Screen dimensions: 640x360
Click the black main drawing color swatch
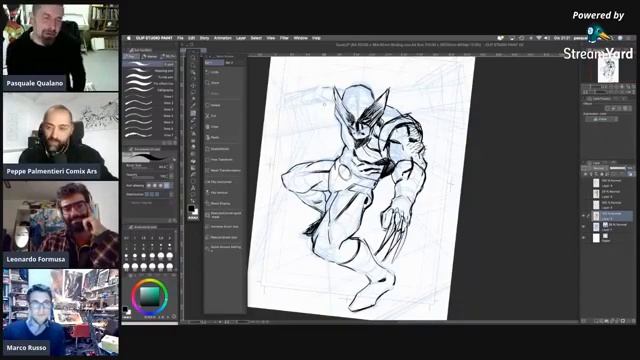[x=191, y=209]
